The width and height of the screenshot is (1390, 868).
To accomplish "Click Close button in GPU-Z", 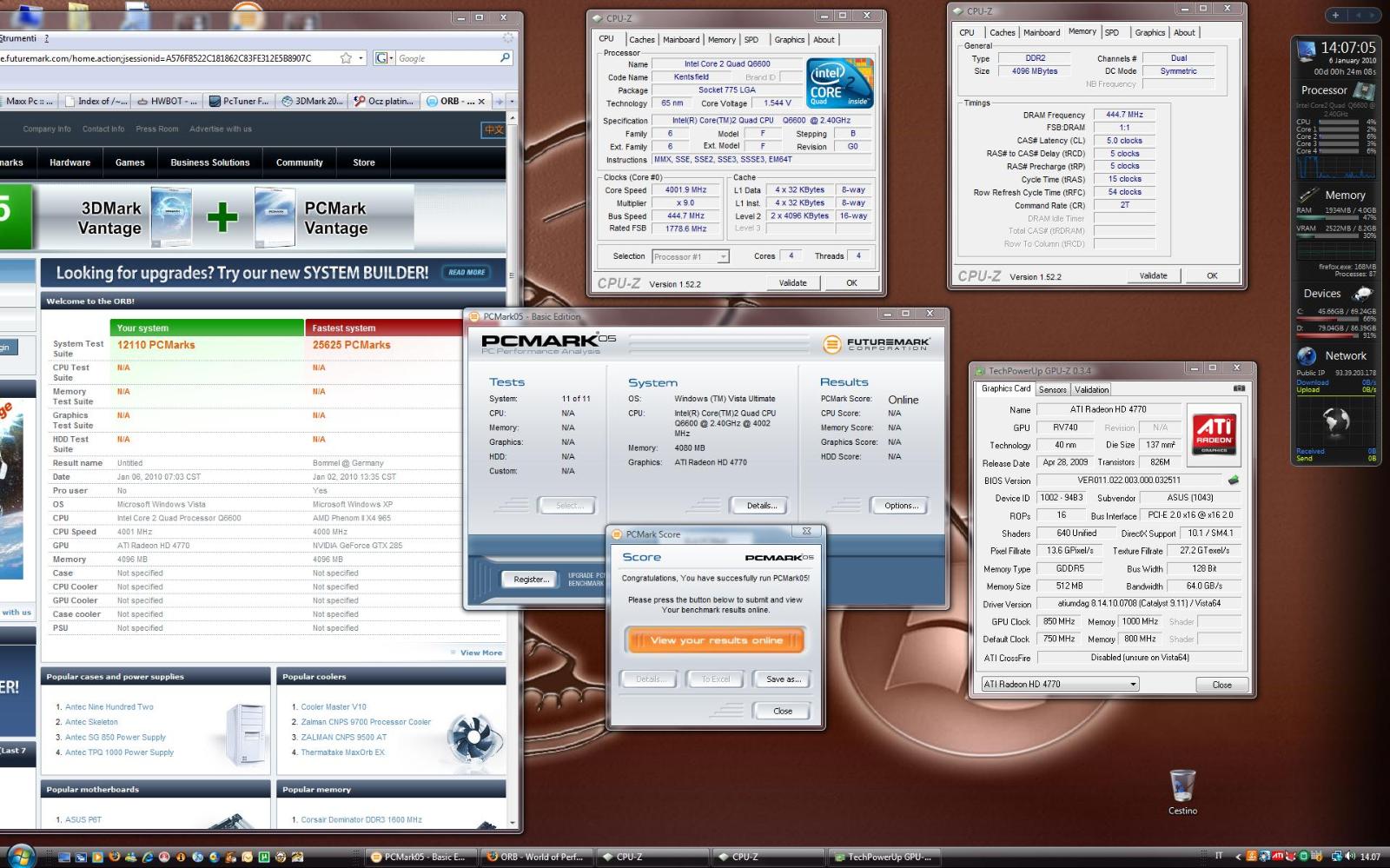I will [1221, 685].
